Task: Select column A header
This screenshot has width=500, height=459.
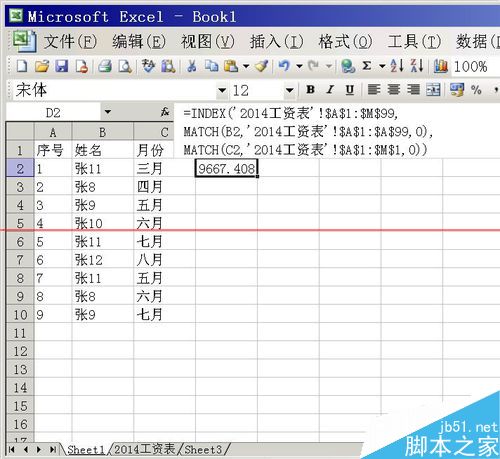Action: (53, 132)
